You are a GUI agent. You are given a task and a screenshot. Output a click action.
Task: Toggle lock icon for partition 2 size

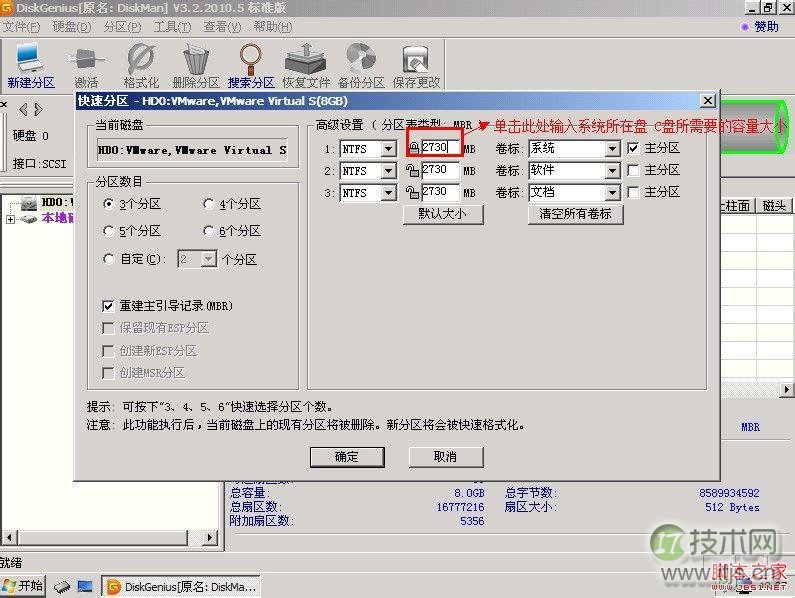tap(412, 170)
